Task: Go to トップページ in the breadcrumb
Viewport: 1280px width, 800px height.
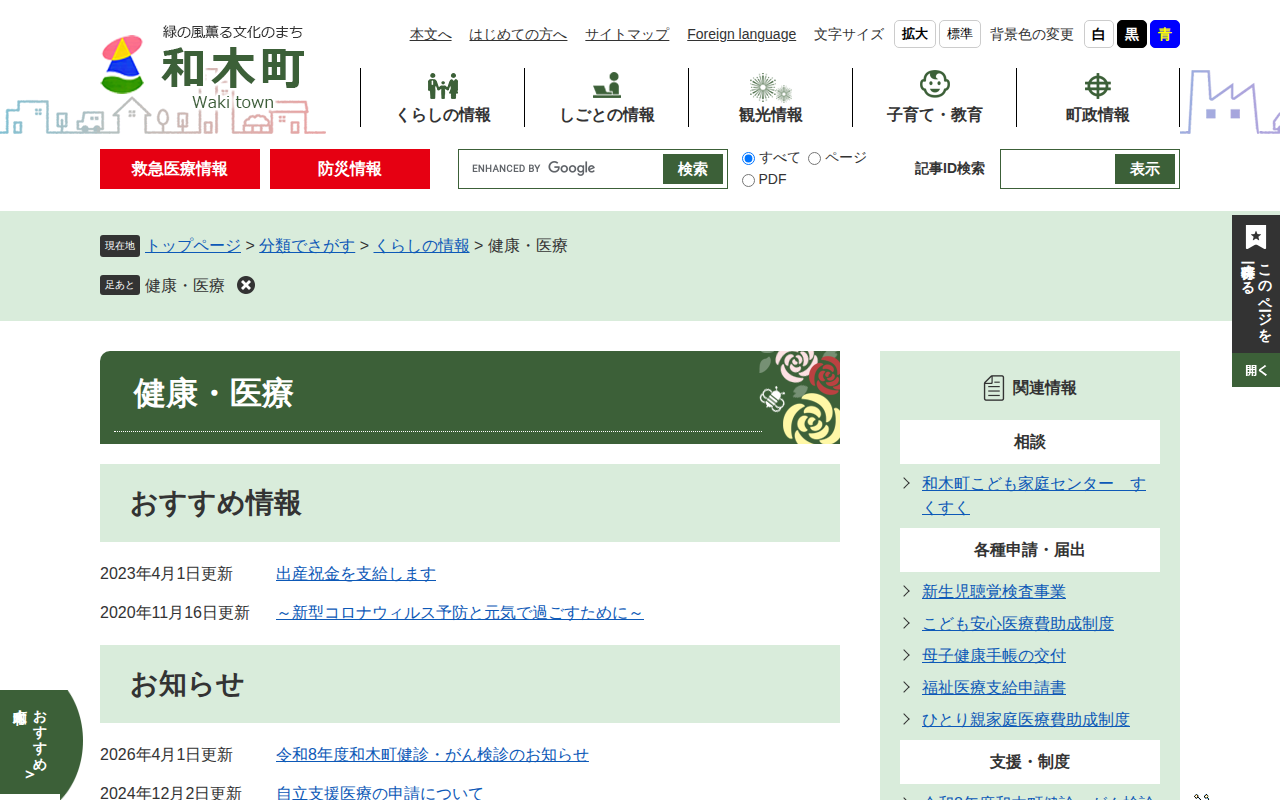Action: click(193, 246)
